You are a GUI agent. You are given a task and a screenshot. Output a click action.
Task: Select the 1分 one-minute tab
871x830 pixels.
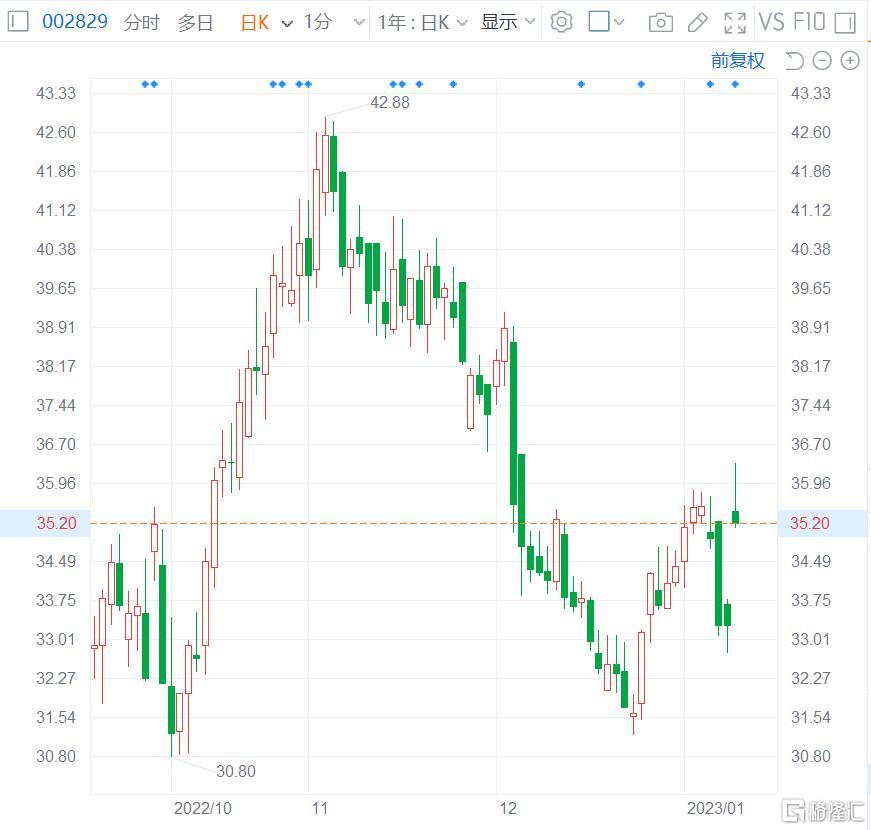pos(318,22)
